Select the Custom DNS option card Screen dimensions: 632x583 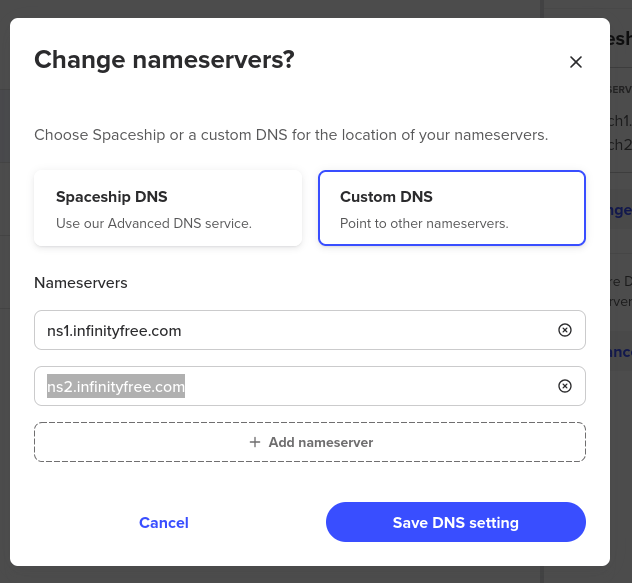pos(451,208)
